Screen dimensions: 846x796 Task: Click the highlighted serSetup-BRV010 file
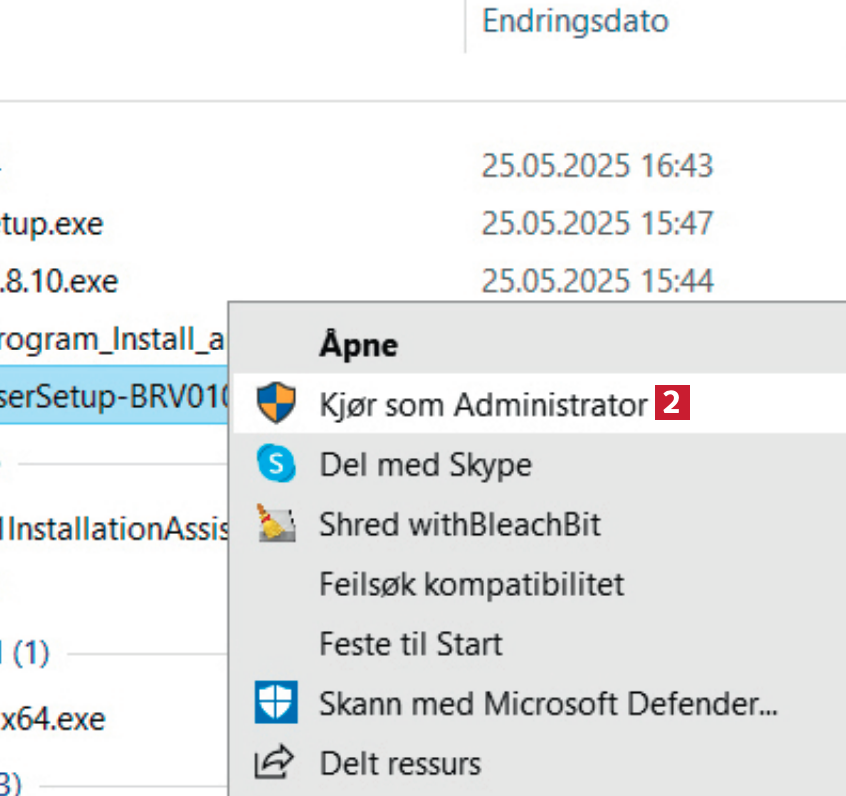click(112, 400)
